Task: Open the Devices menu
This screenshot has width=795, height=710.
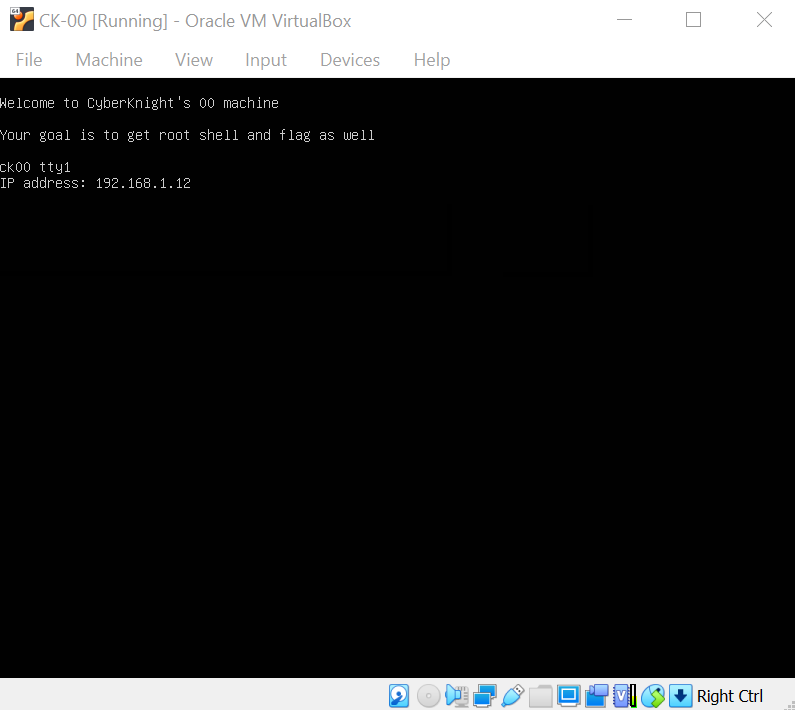Action: click(x=350, y=60)
